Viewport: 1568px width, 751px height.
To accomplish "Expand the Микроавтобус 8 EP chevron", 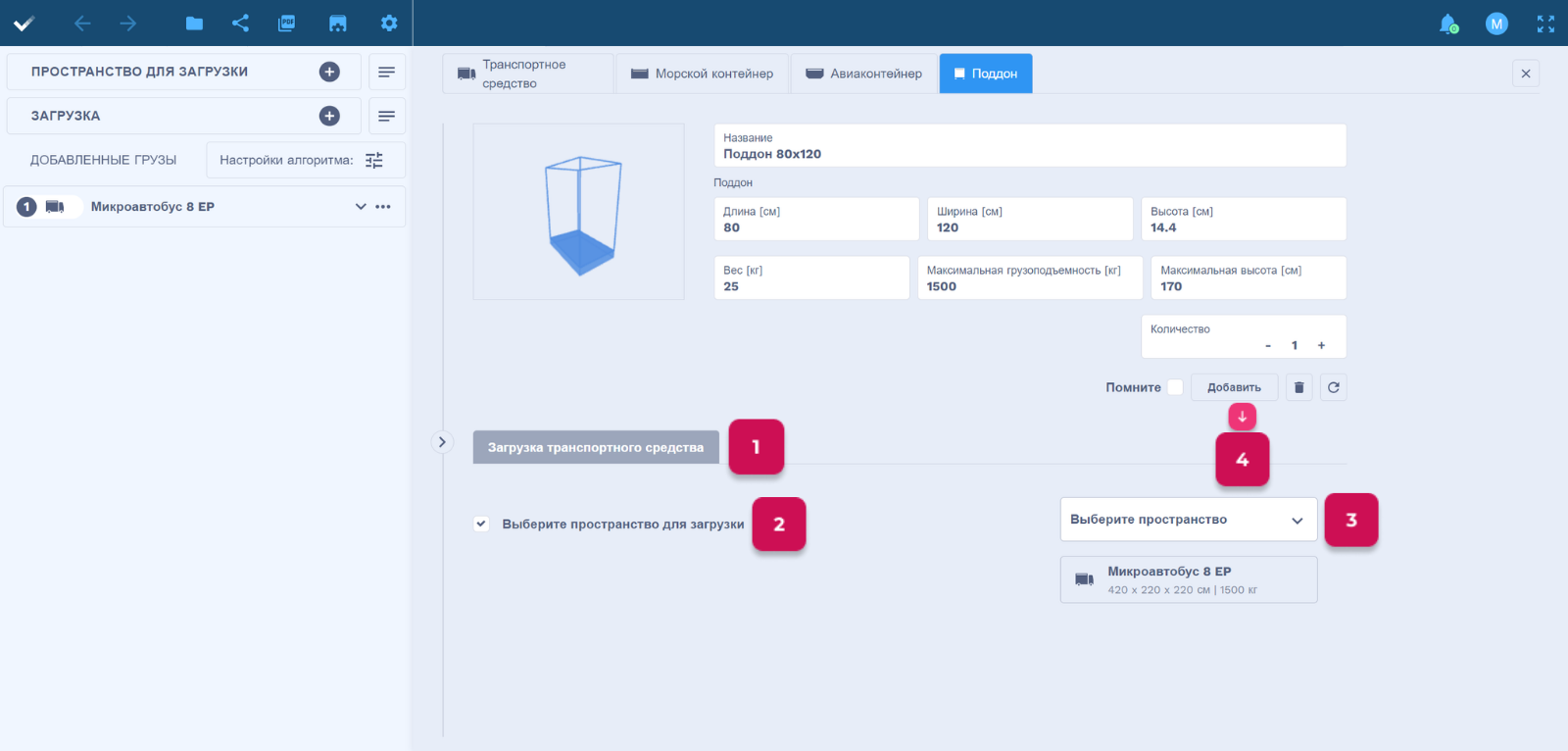I will 361,207.
